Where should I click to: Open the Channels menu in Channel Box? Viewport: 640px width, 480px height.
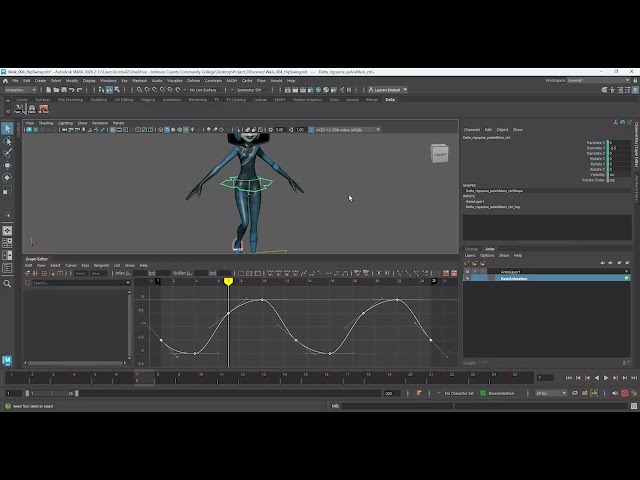[472, 130]
